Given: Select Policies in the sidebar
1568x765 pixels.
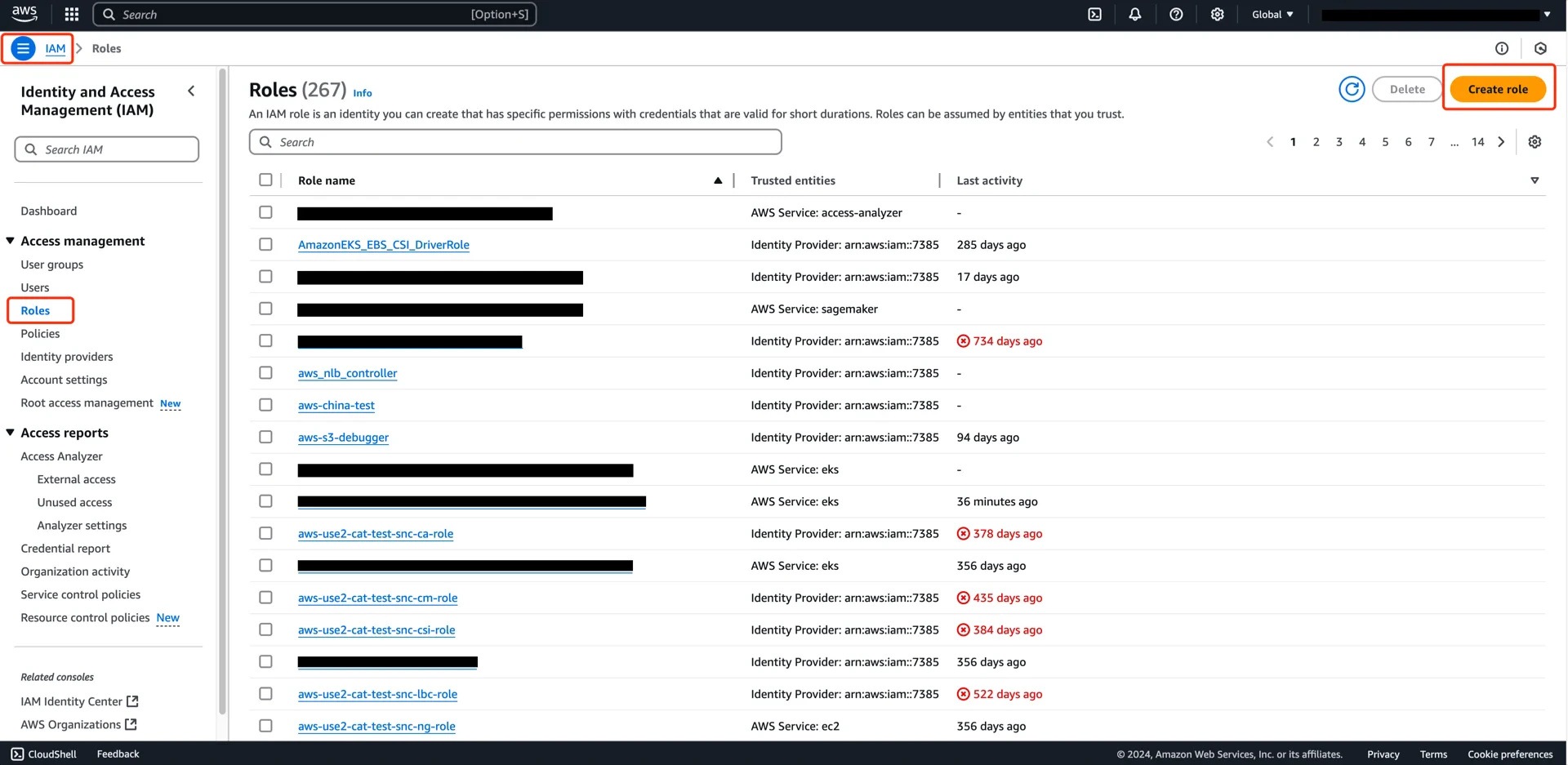Looking at the screenshot, I should point(40,333).
